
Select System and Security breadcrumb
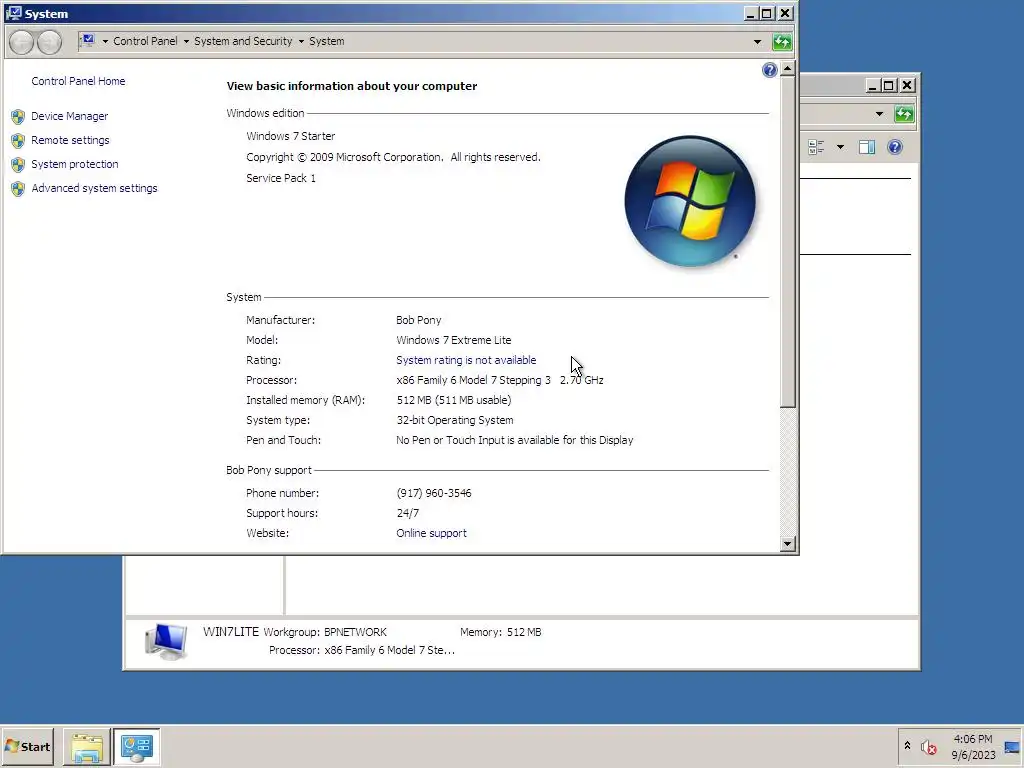[x=243, y=41]
